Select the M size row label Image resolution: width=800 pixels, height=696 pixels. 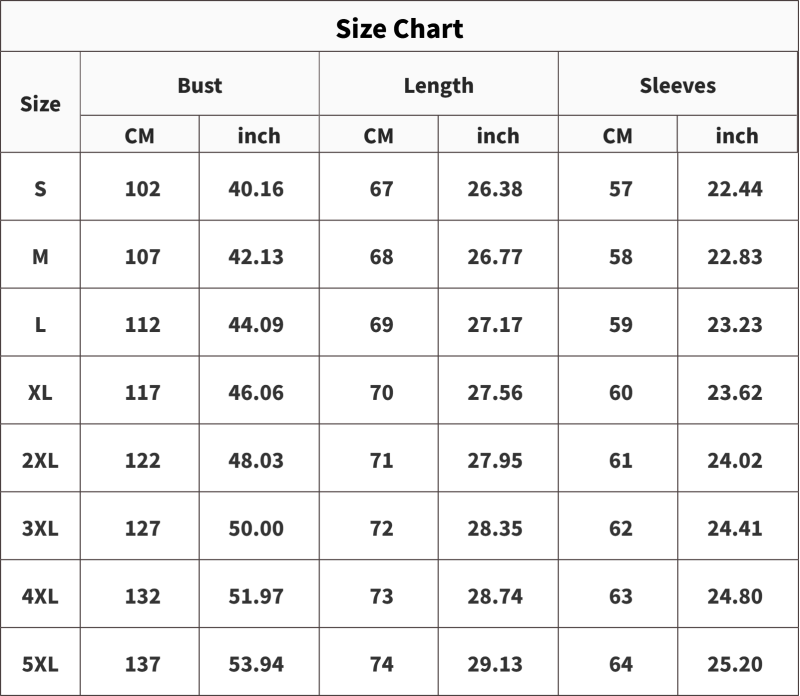pyautogui.click(x=40, y=257)
